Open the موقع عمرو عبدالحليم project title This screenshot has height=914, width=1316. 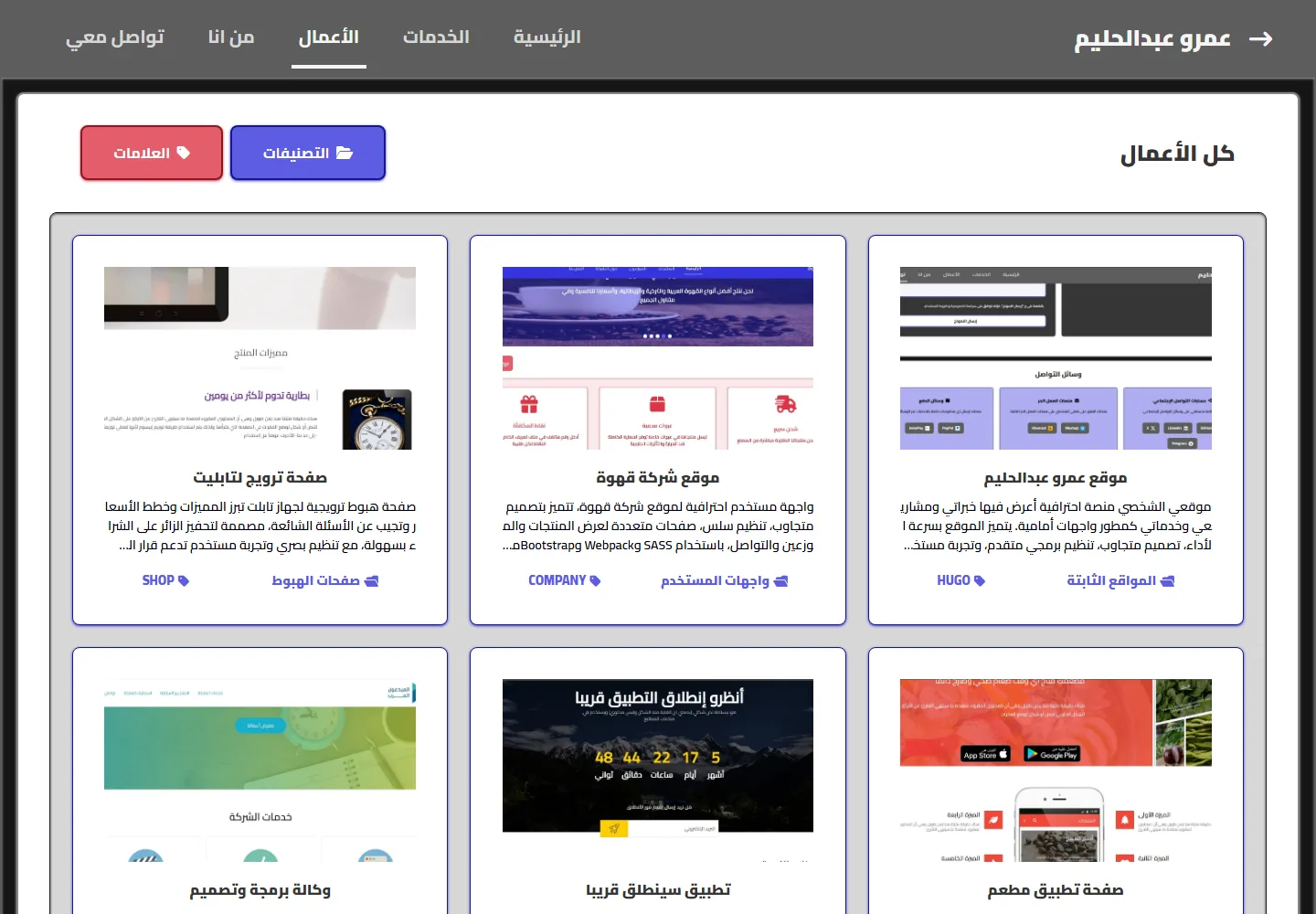point(1056,478)
